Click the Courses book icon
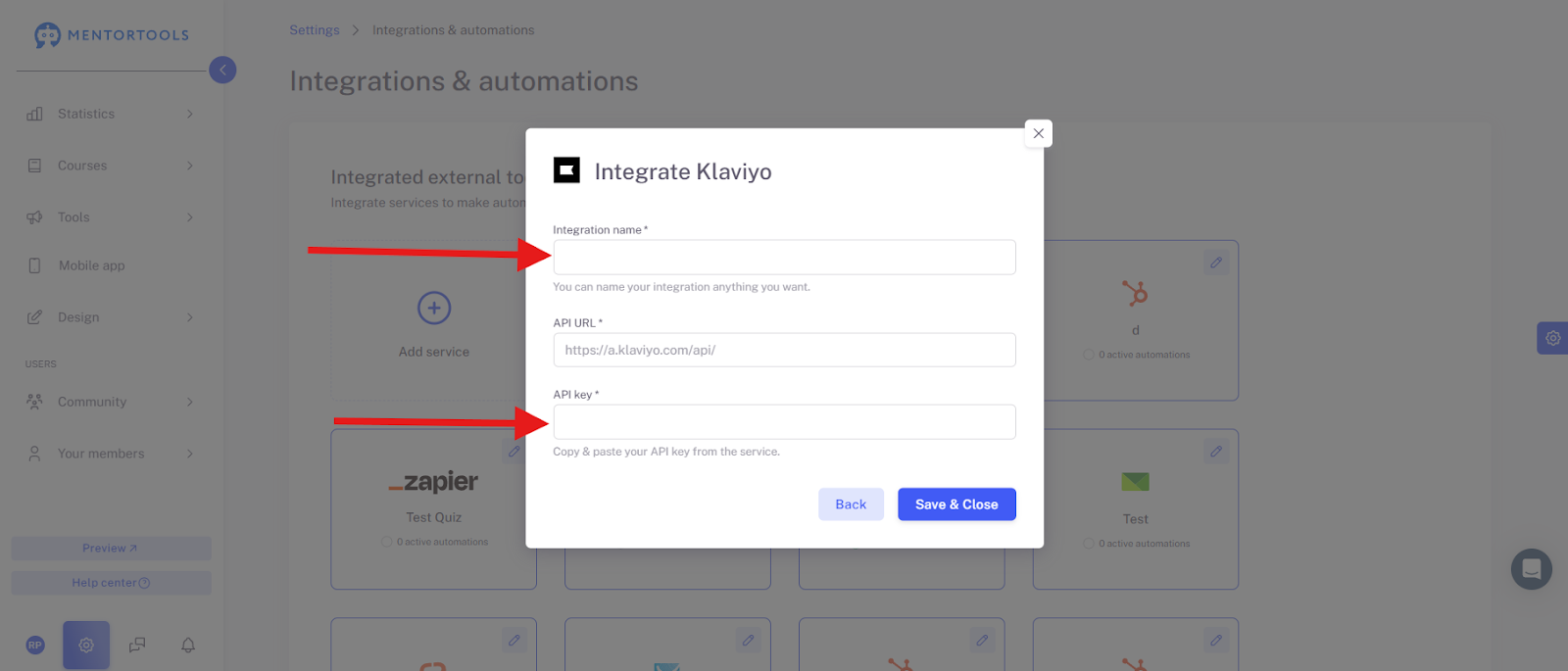The width and height of the screenshot is (1568, 671). coord(34,166)
